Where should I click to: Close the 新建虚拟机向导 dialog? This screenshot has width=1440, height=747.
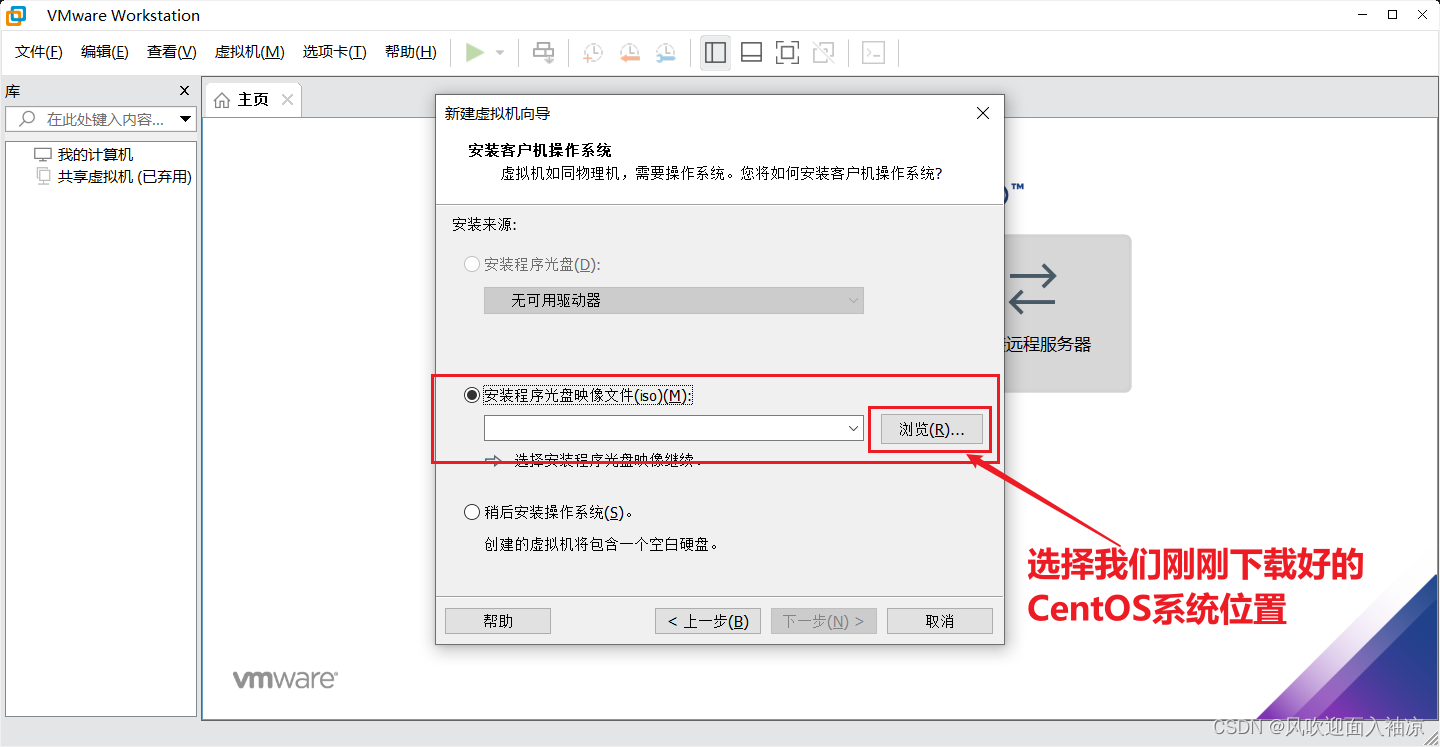click(x=983, y=114)
